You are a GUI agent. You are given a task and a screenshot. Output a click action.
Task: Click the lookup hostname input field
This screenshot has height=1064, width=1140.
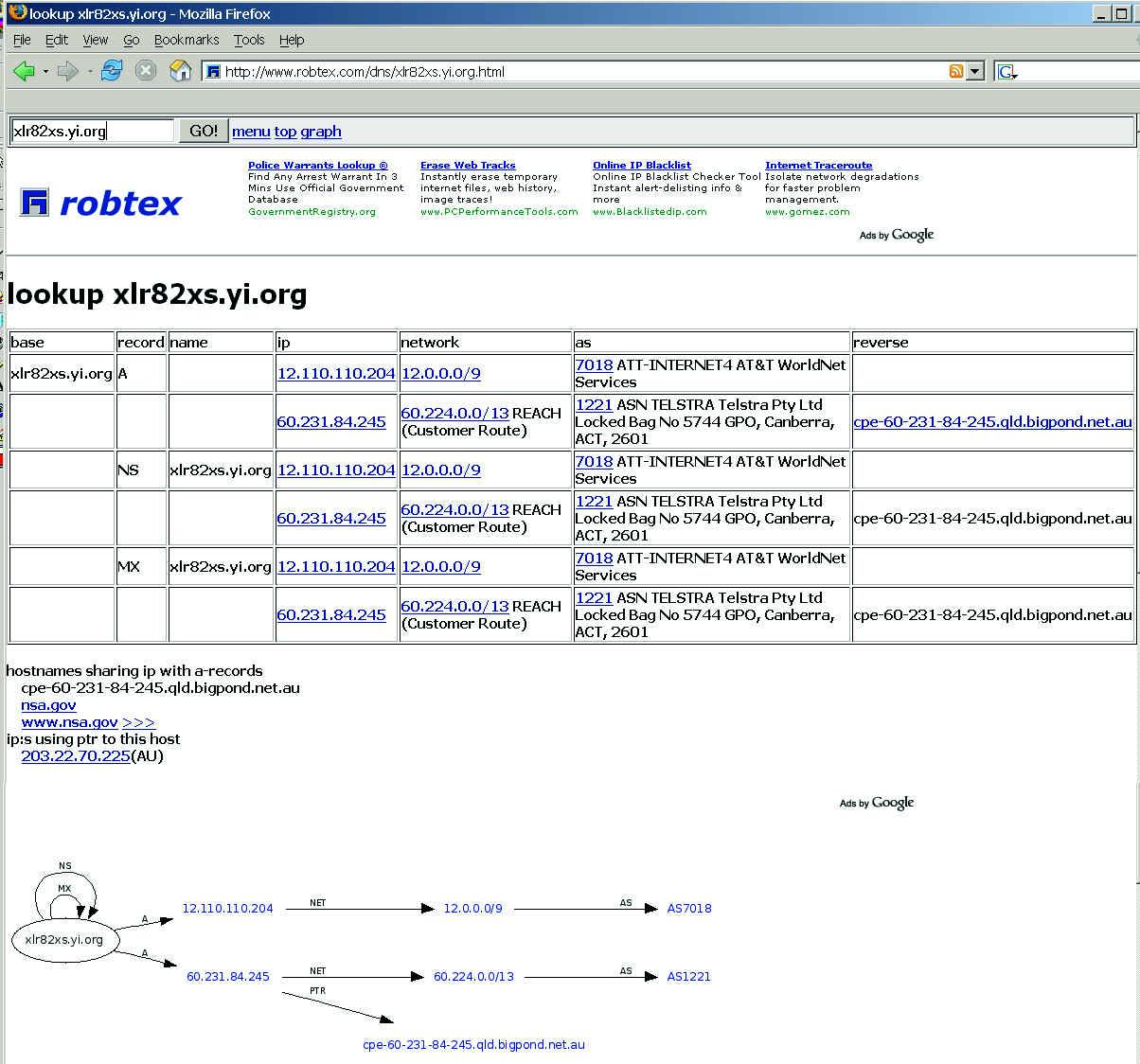[92, 131]
